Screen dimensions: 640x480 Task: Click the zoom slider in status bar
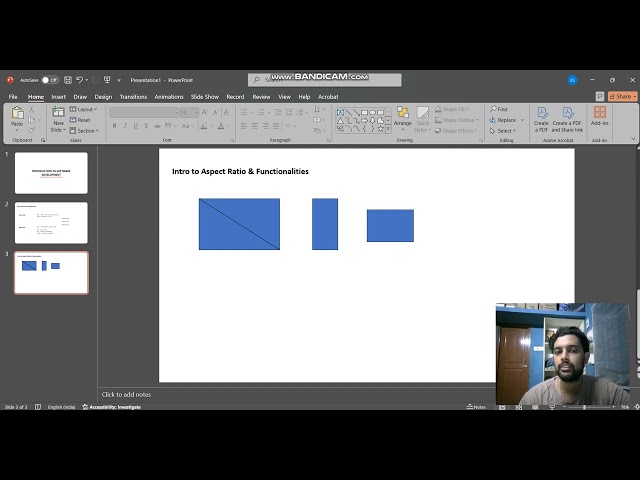pos(589,407)
